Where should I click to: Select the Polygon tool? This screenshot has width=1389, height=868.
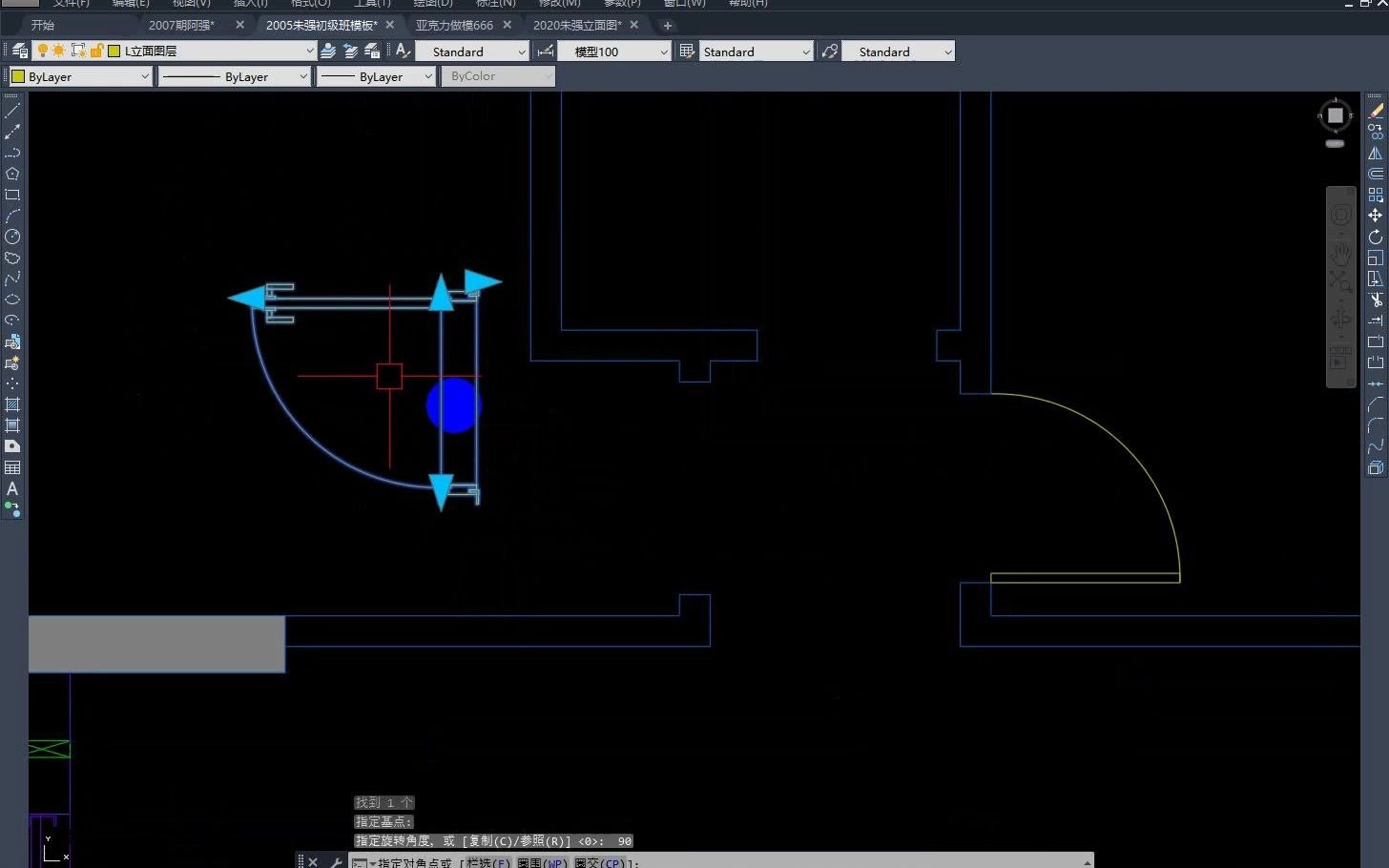click(x=12, y=174)
